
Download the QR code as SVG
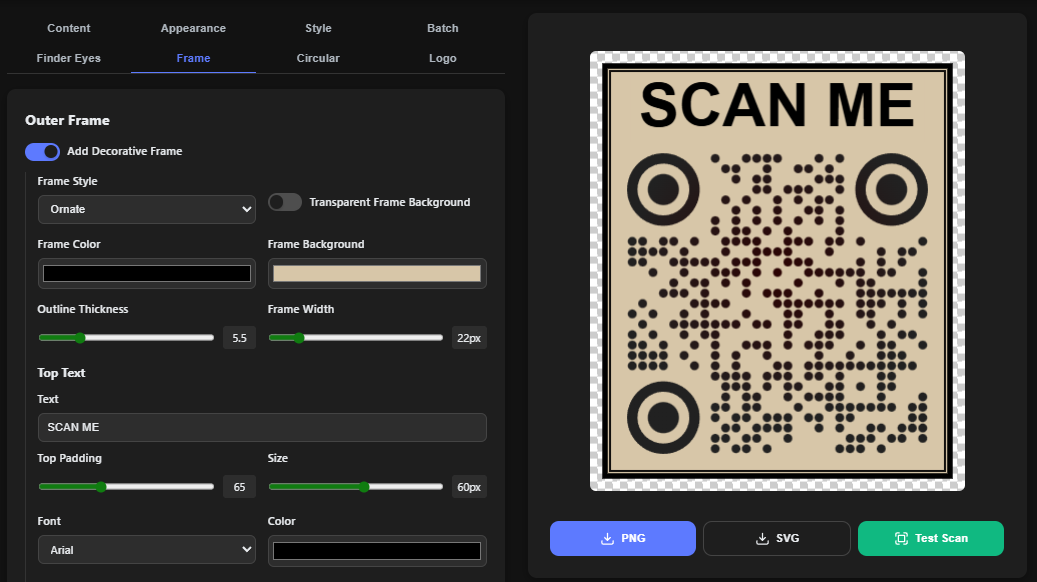point(777,538)
